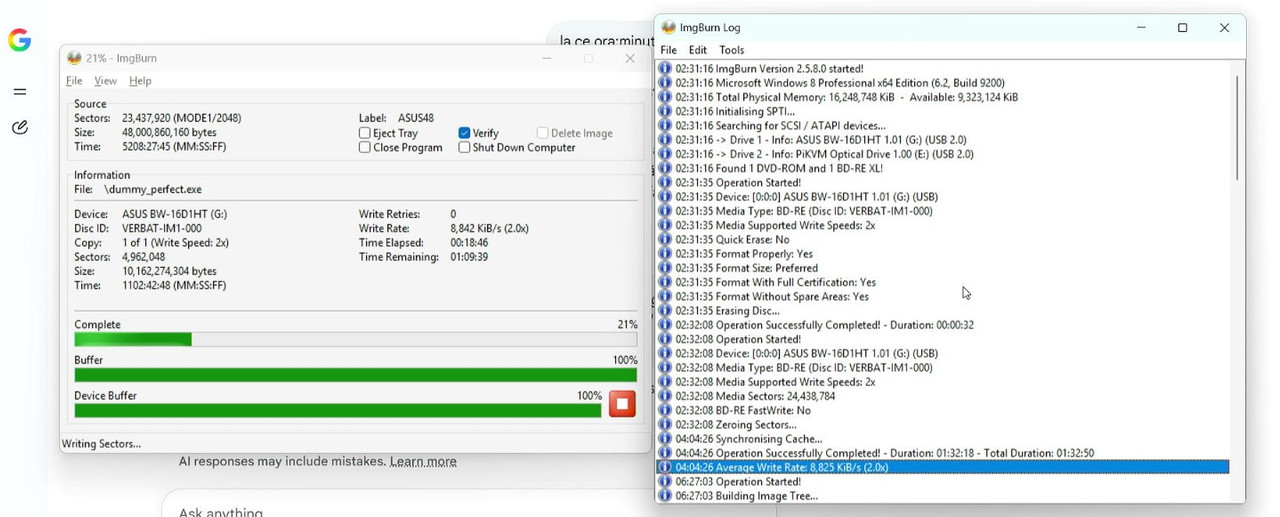Image resolution: width=1280 pixels, height=517 pixels.
Task: Click the info icon beside Average Write Rate entry
Action: pyautogui.click(x=665, y=467)
